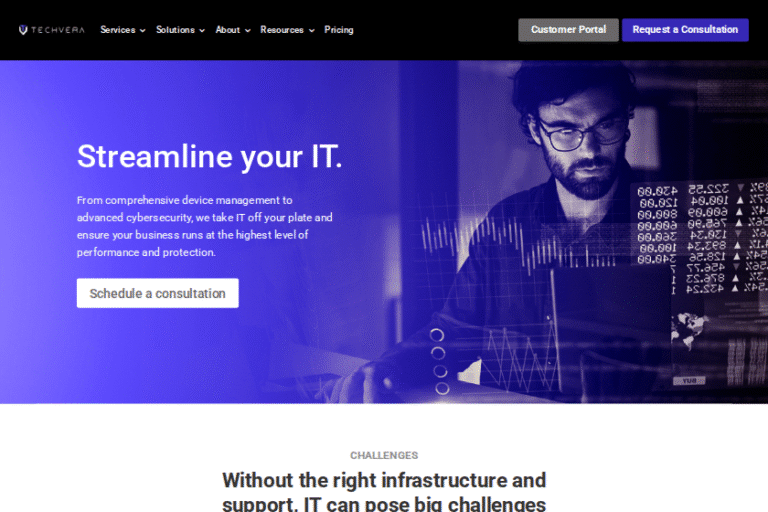Click the CHALLENGES section label

pyautogui.click(x=384, y=455)
